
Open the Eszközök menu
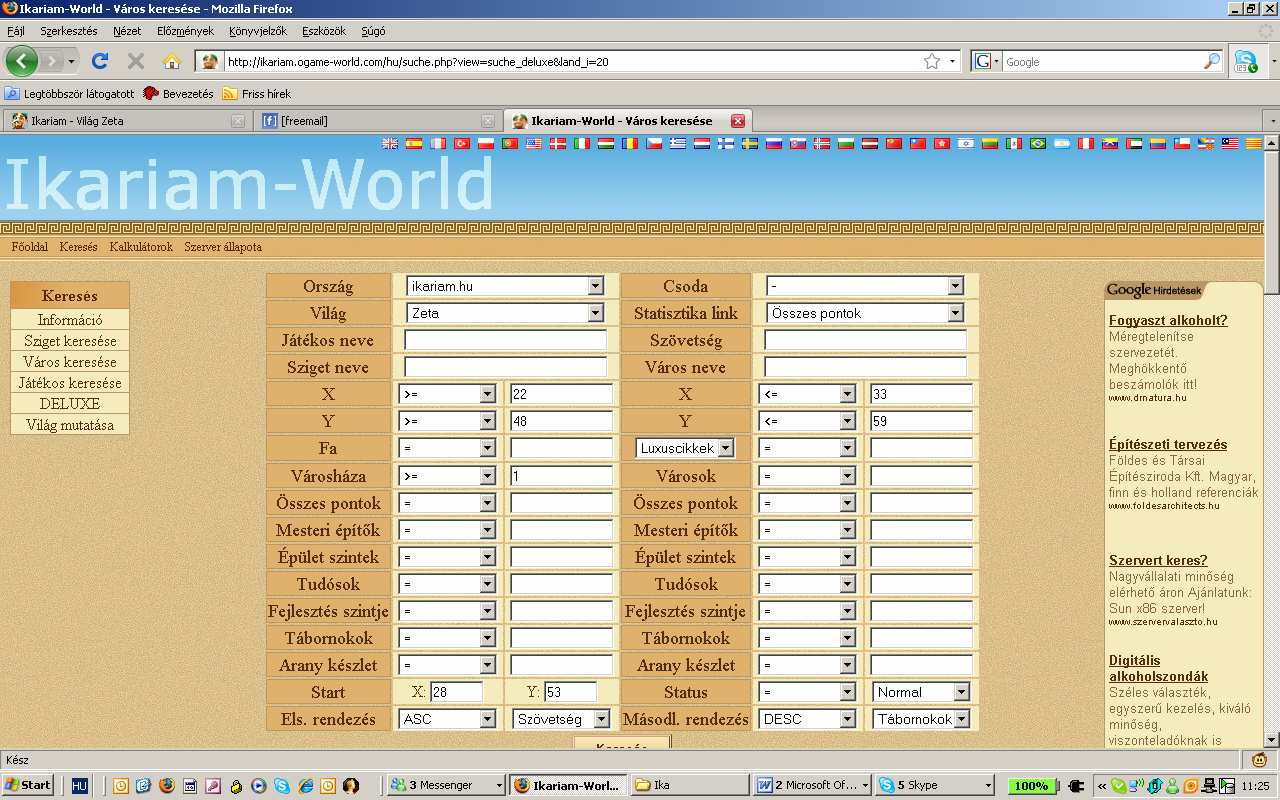326,31
